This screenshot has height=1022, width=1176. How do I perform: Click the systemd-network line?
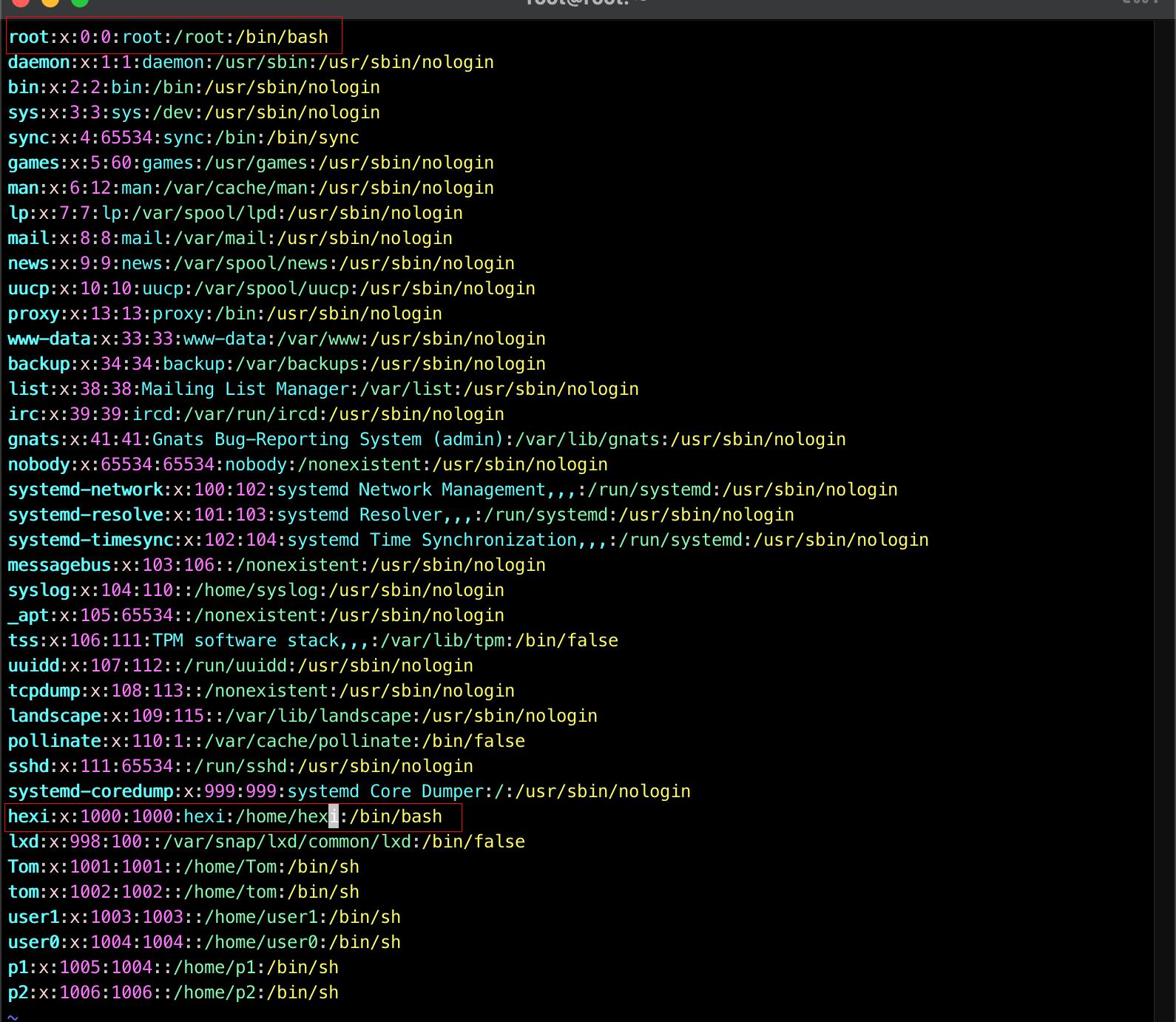pos(453,490)
